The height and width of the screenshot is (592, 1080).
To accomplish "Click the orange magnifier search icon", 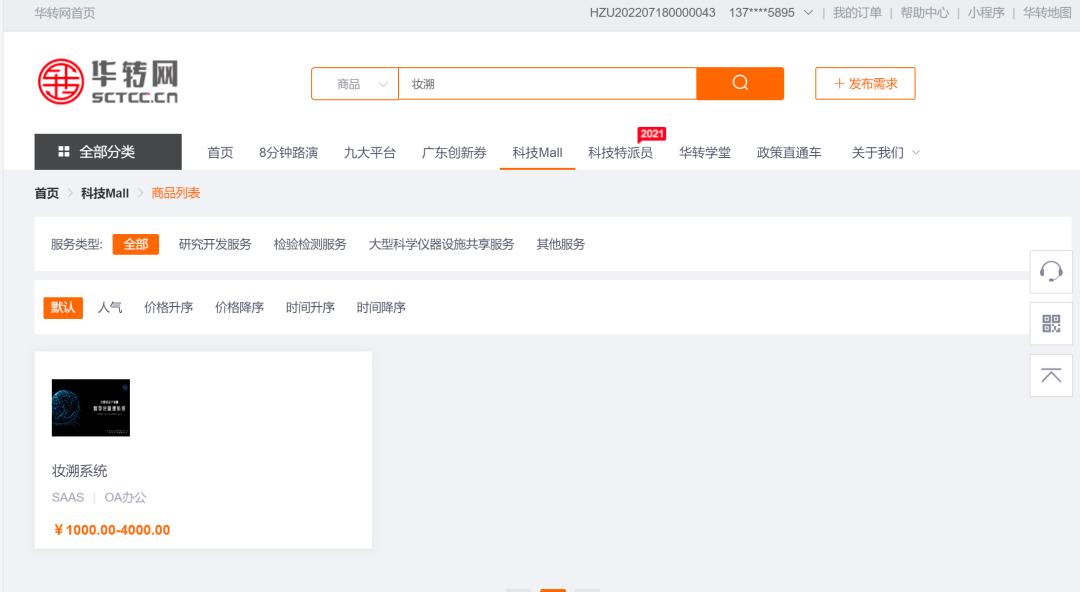I will [739, 84].
